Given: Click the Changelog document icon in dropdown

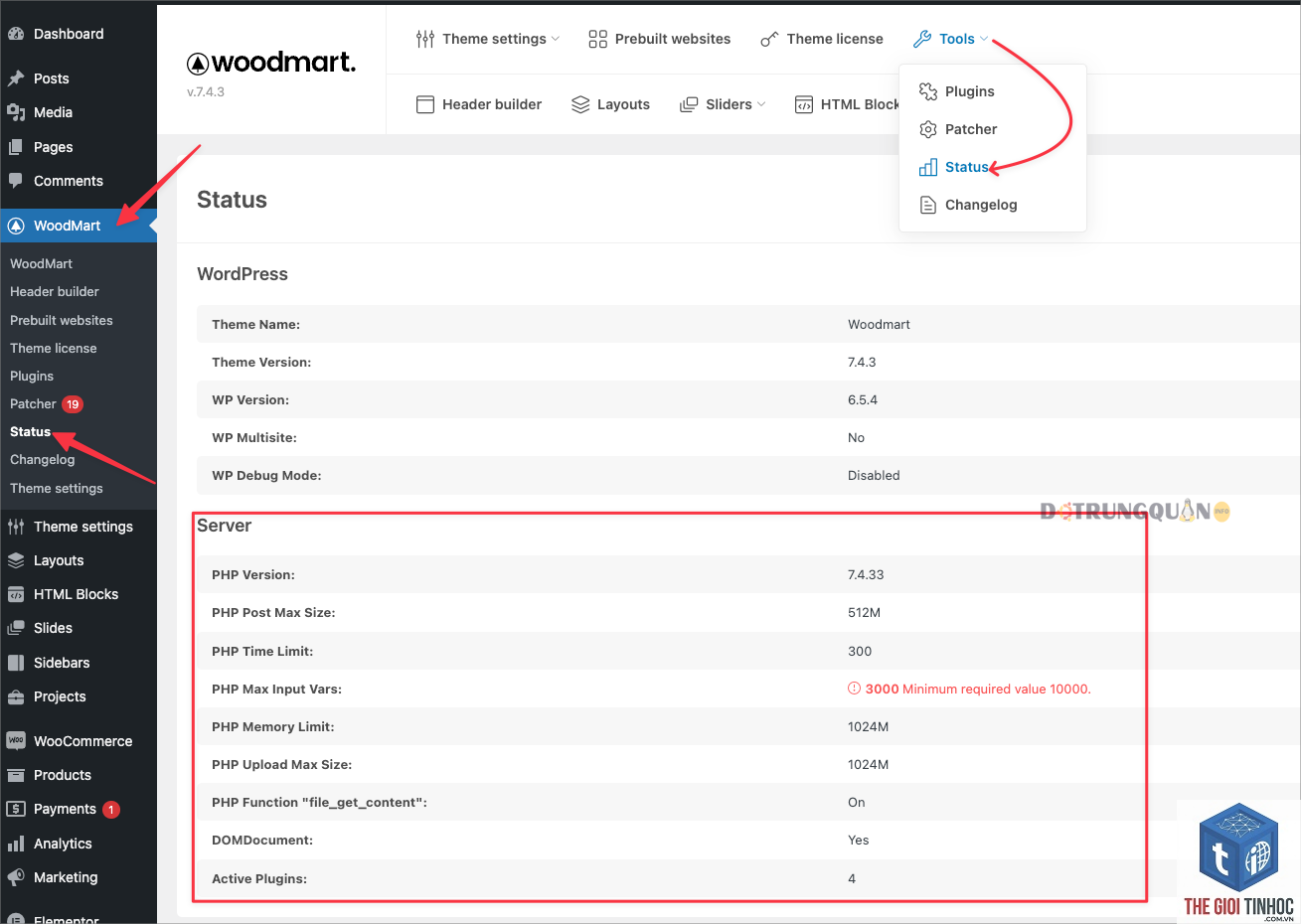Looking at the screenshot, I should point(928,205).
